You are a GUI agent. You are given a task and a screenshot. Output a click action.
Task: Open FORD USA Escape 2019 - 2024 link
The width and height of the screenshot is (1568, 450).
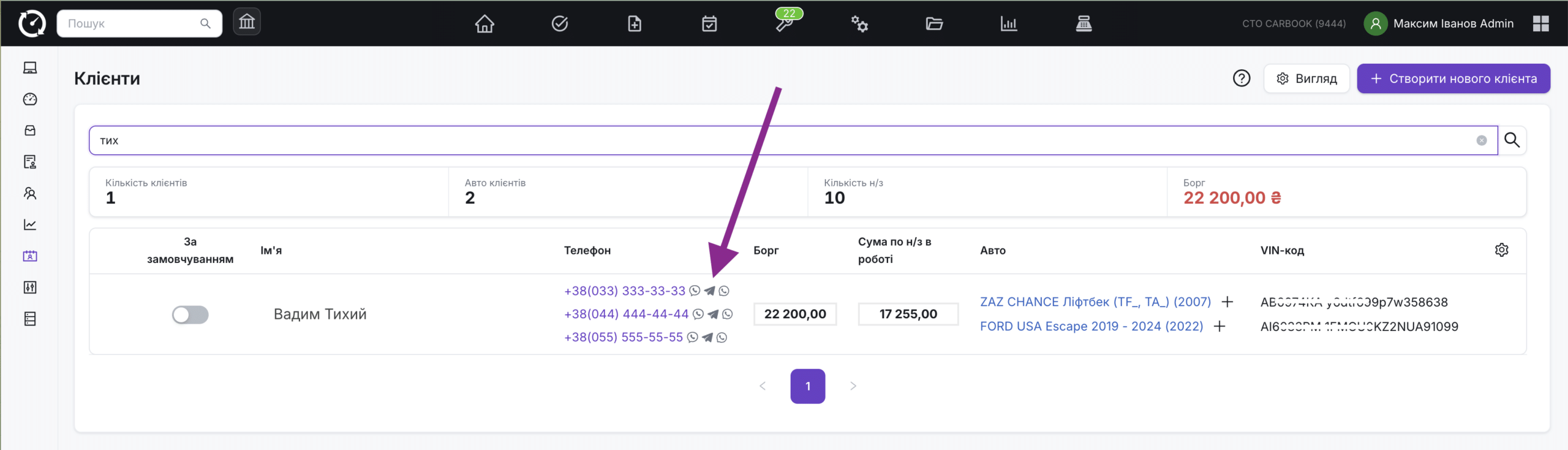(1091, 326)
